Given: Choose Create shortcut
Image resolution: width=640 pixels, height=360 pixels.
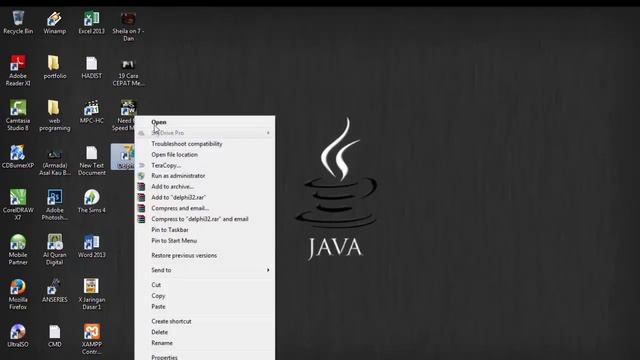Looking at the screenshot, I should 205,321.
